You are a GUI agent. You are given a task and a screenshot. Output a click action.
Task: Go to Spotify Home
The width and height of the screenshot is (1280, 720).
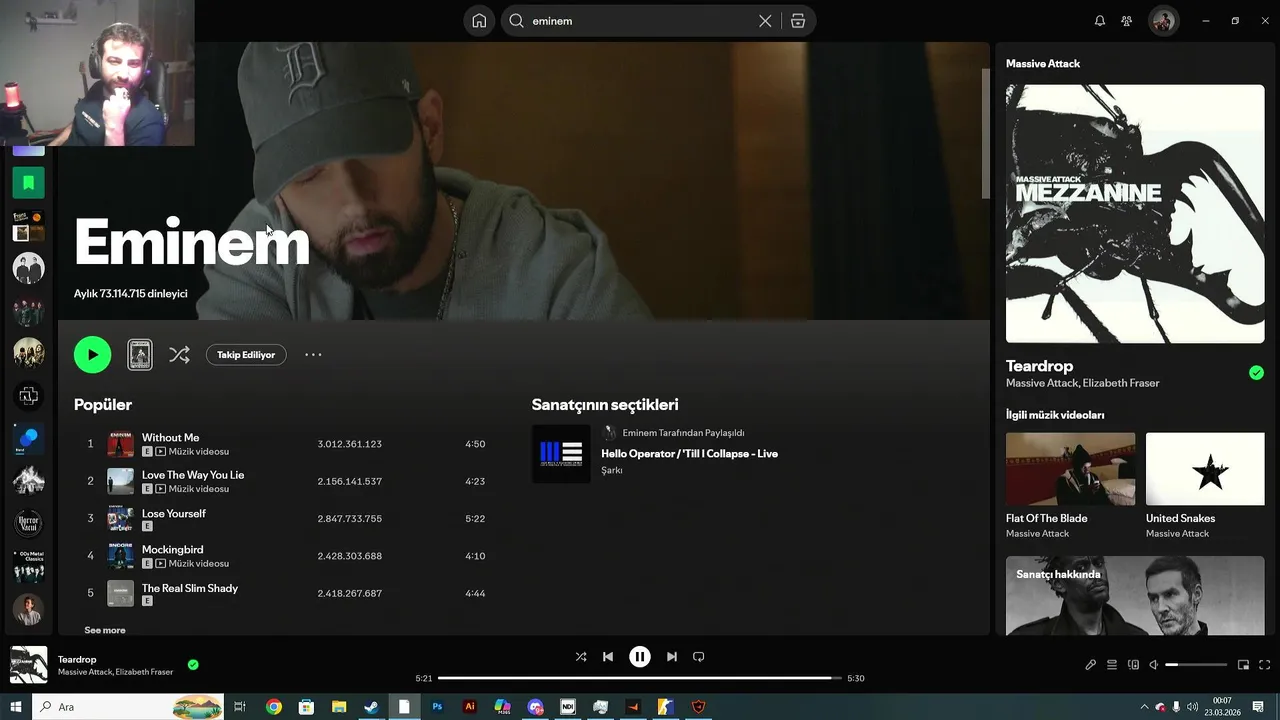[479, 21]
